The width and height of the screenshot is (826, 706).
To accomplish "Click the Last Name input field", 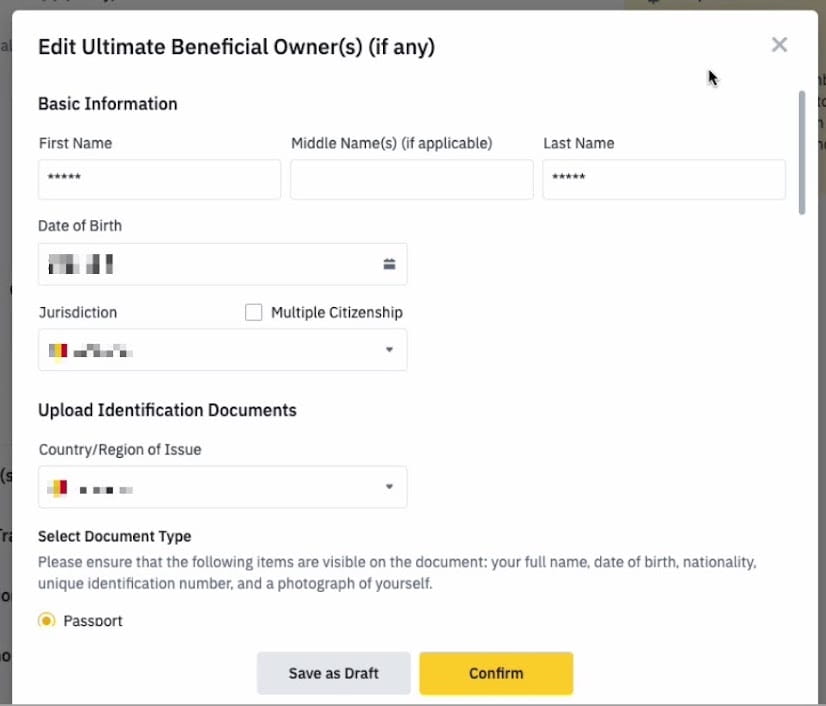I will [663, 179].
